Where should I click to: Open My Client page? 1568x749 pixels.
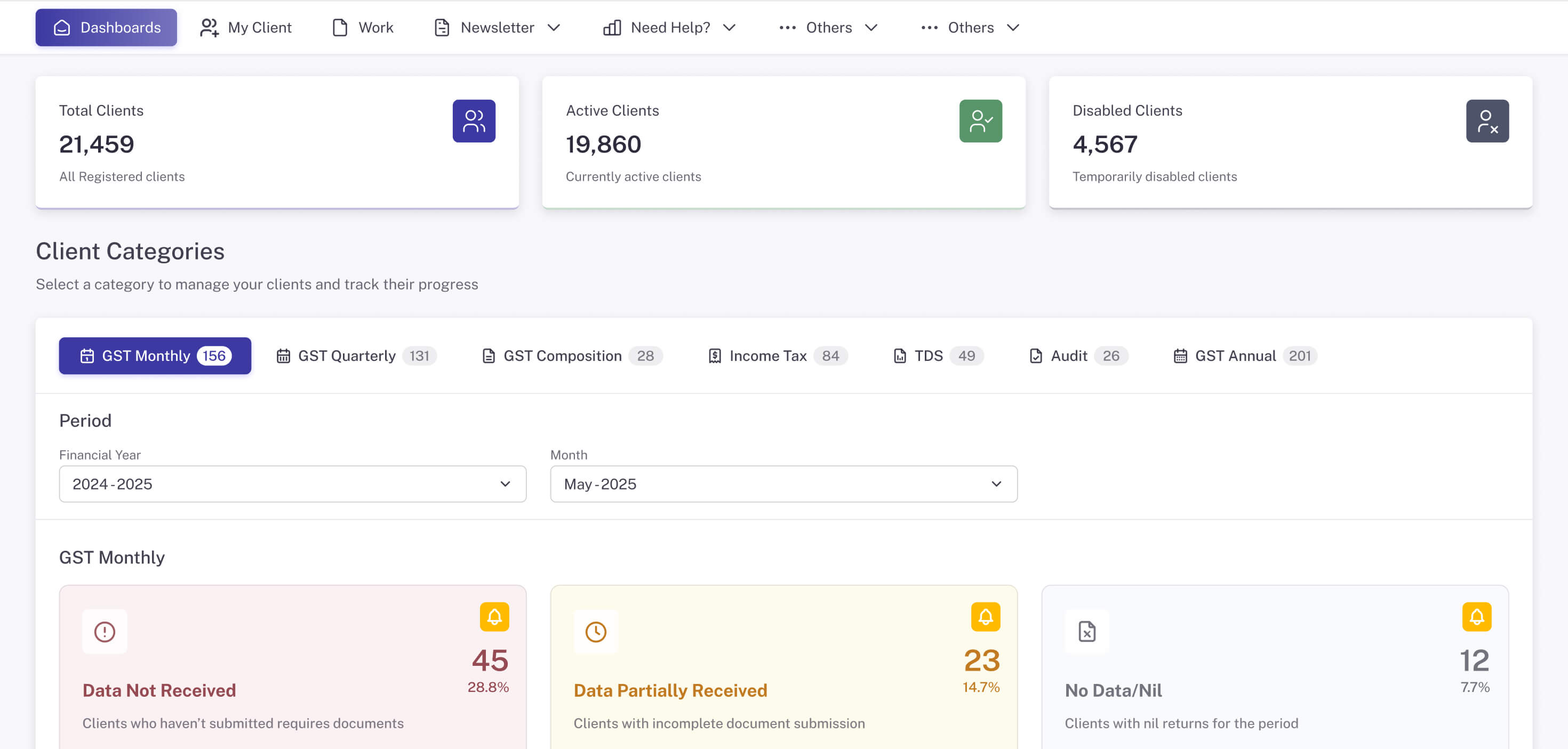[246, 27]
